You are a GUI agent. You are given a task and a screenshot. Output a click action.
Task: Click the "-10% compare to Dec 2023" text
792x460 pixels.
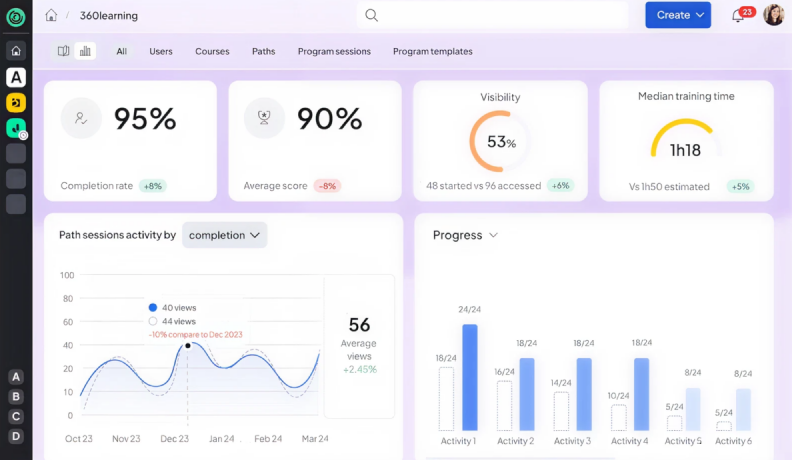point(195,334)
